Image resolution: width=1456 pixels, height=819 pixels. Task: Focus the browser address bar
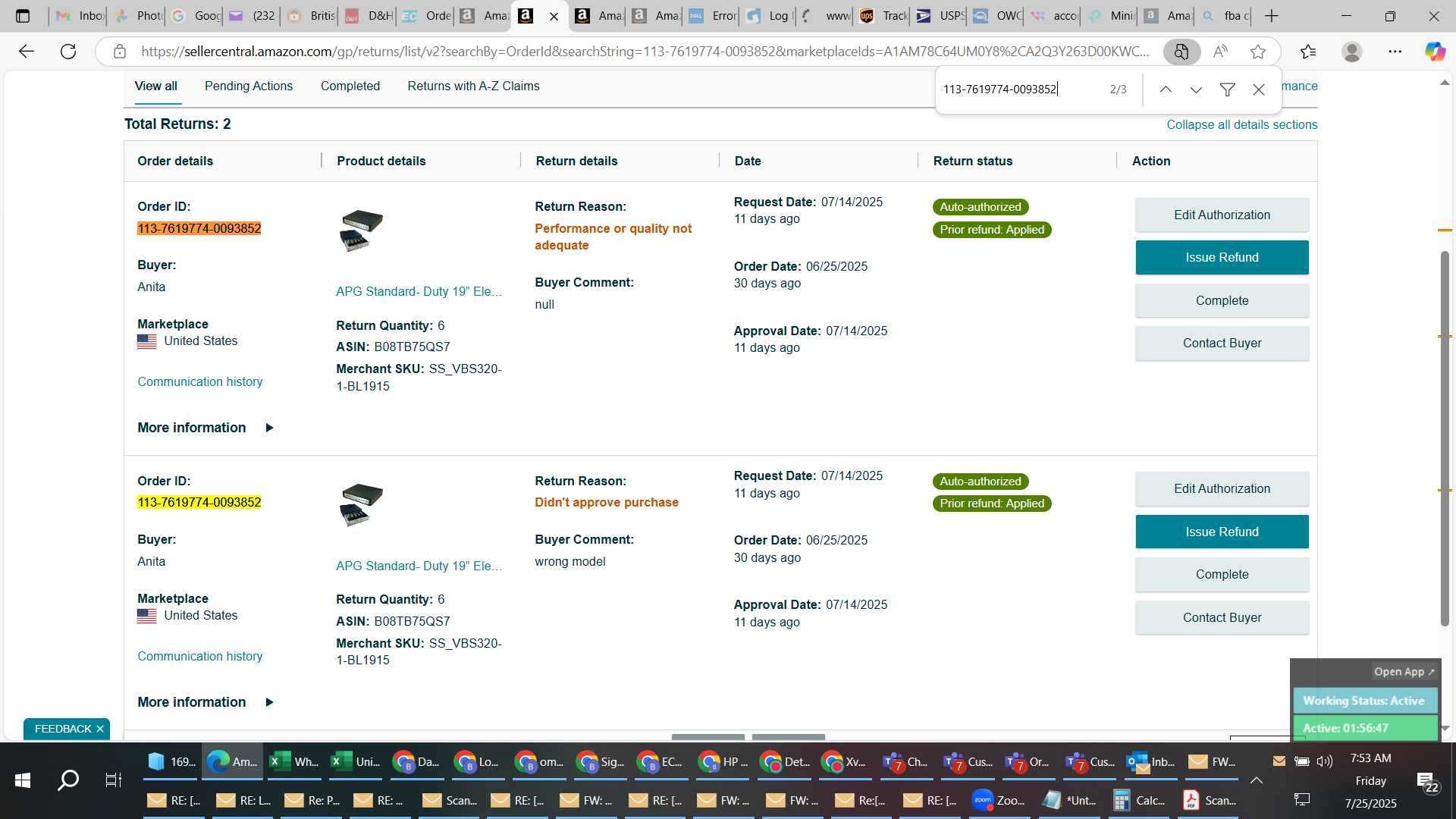[x=645, y=52]
